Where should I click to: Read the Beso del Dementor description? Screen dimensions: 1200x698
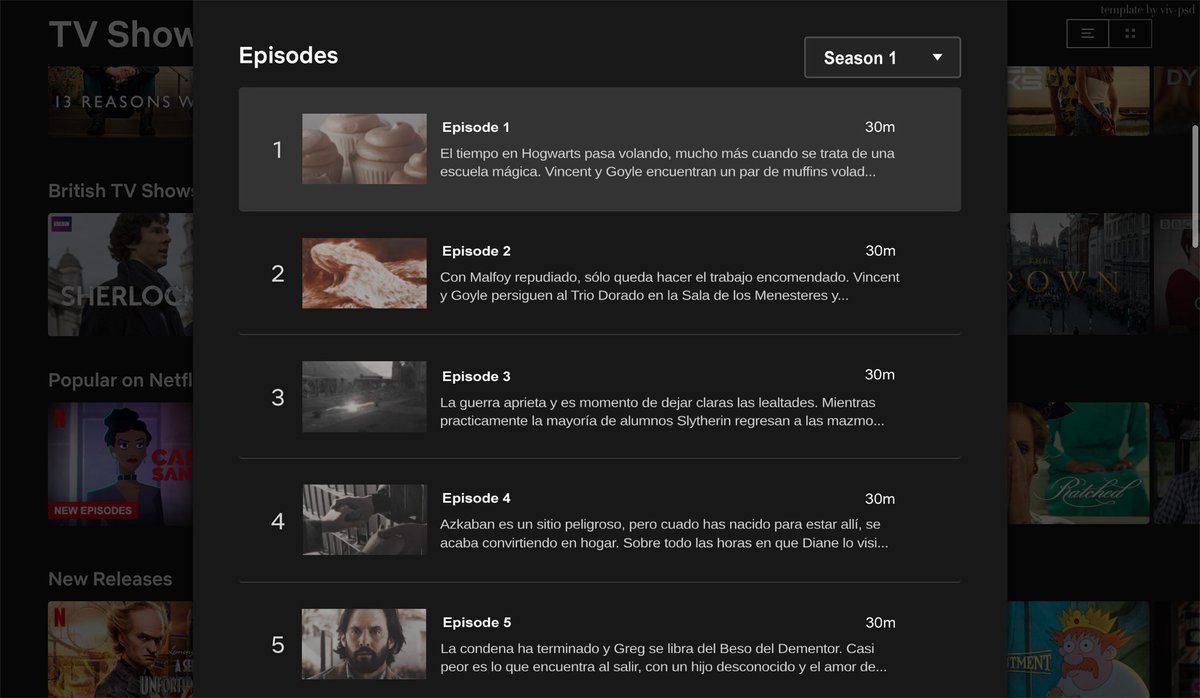pyautogui.click(x=664, y=658)
